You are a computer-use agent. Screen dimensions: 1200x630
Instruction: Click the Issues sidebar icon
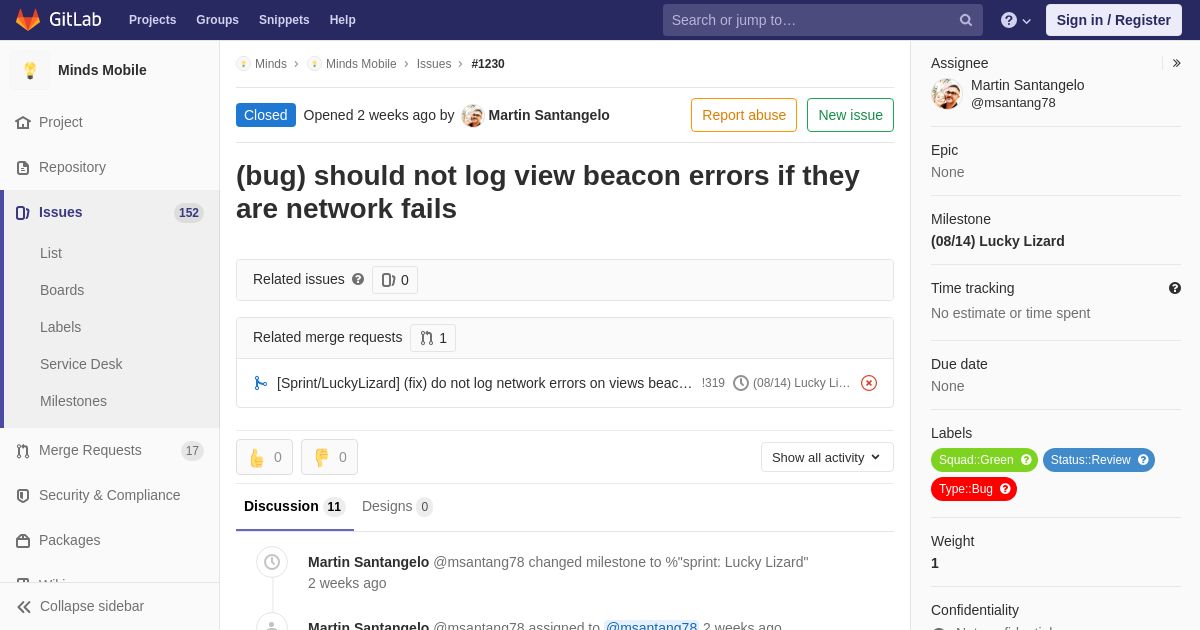23,213
